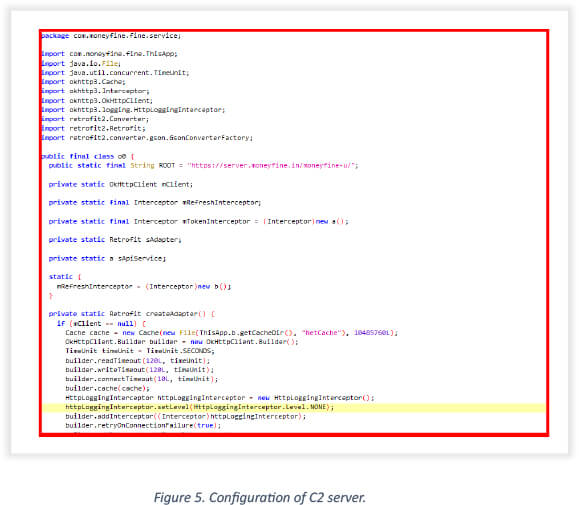Image resolution: width=579 pixels, height=505 pixels.
Task: Click the package com.moneyfine.fine.service declaration line
Action: [x=111, y=36]
